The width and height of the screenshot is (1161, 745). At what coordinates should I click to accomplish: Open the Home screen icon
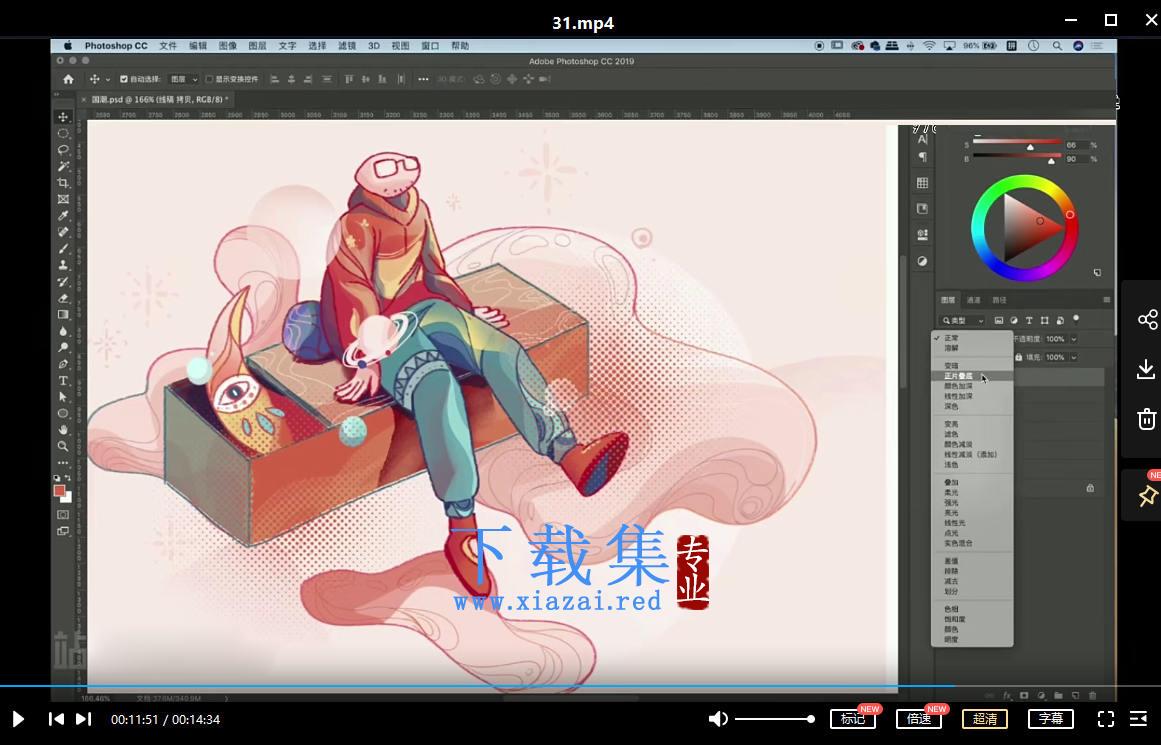(68, 79)
